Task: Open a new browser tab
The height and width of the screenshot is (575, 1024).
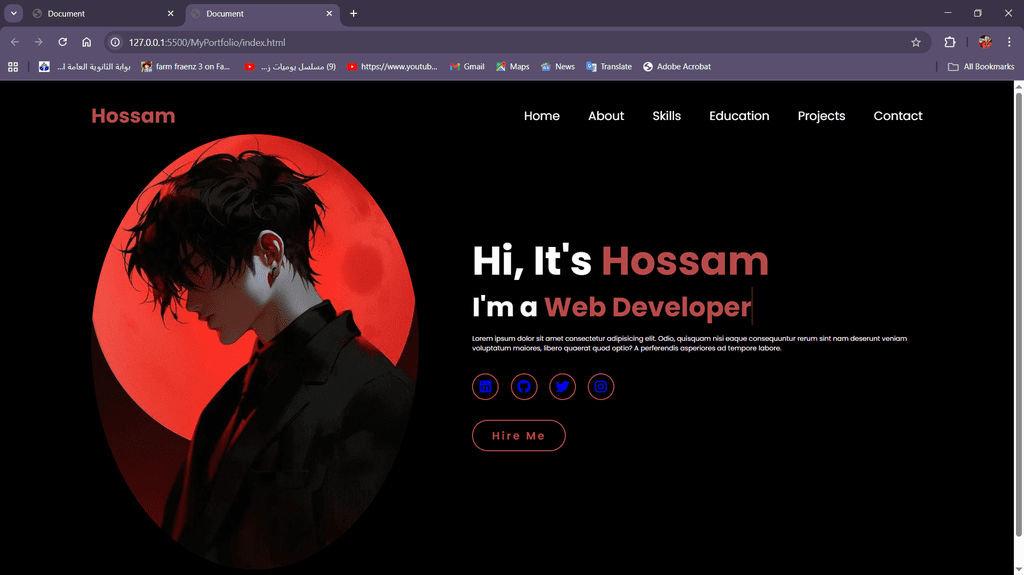Action: pyautogui.click(x=353, y=13)
